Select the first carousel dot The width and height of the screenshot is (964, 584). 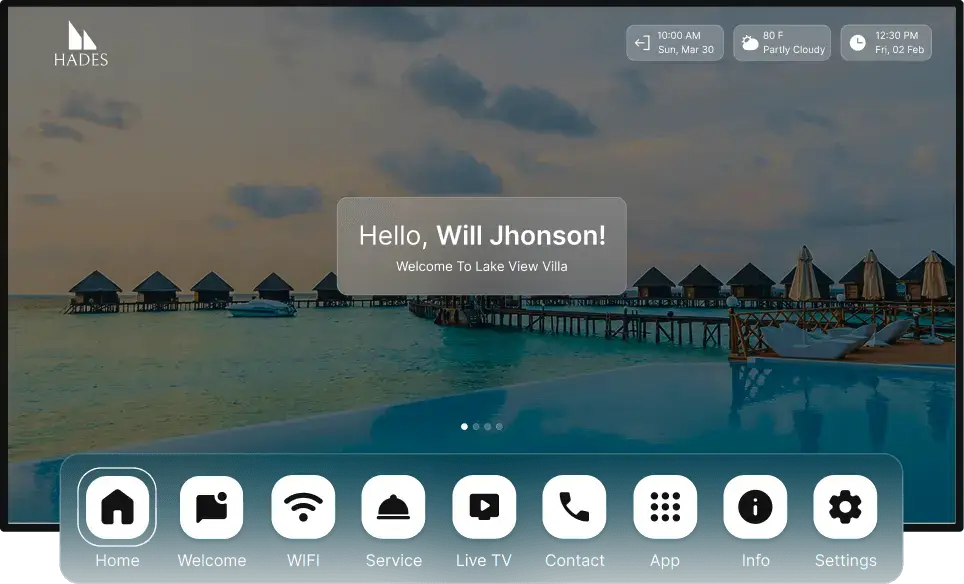(464, 427)
